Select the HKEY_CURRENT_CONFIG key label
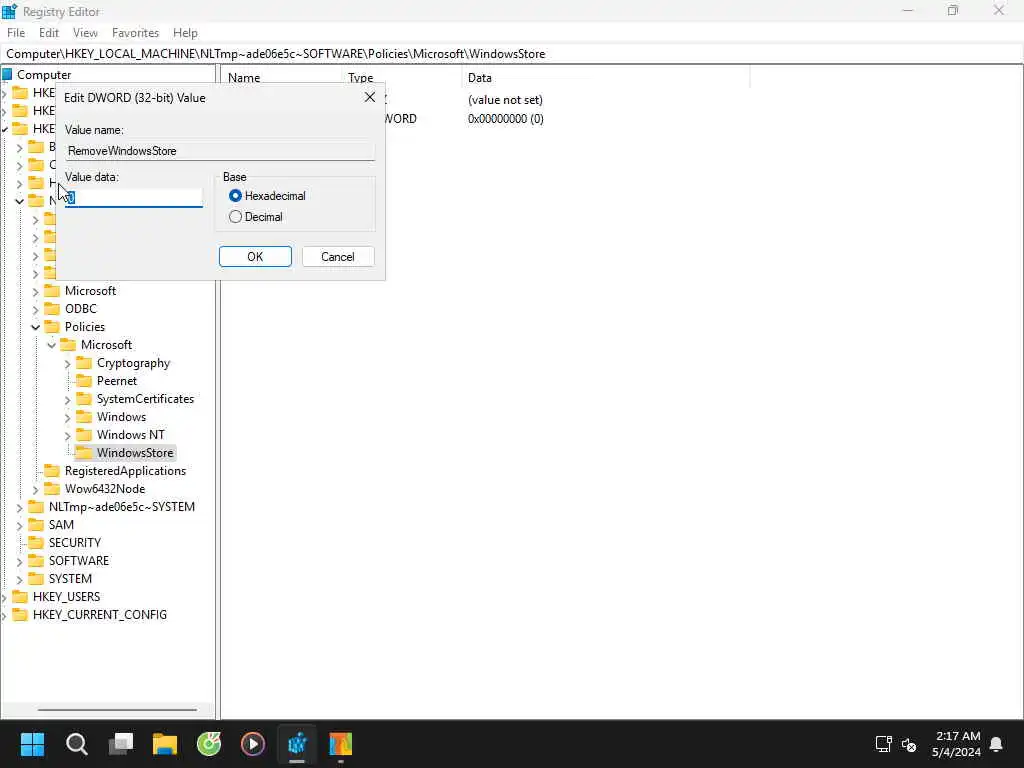This screenshot has height=768, width=1024. tap(100, 615)
